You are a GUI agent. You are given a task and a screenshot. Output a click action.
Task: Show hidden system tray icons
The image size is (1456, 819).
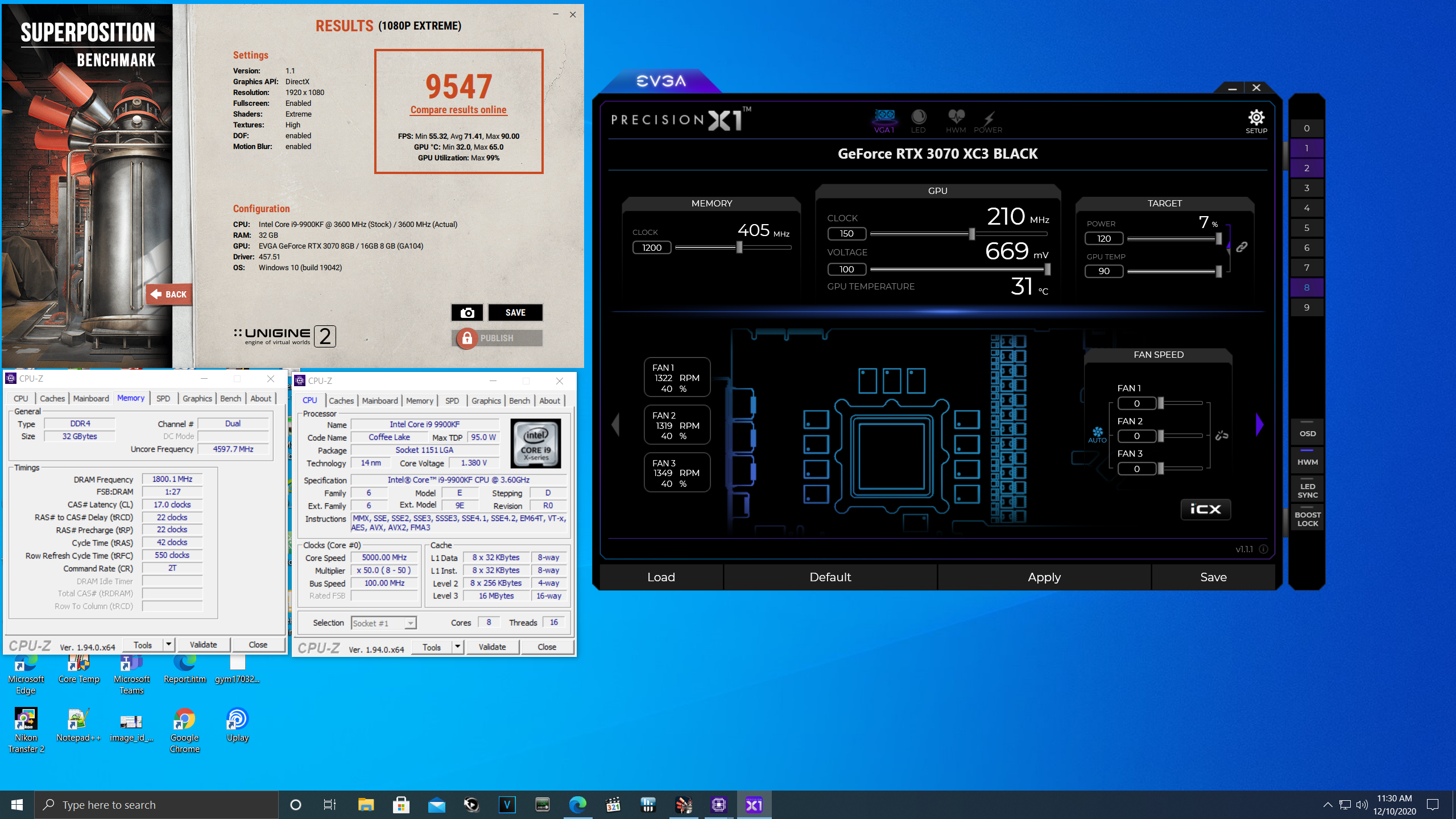[x=1327, y=804]
